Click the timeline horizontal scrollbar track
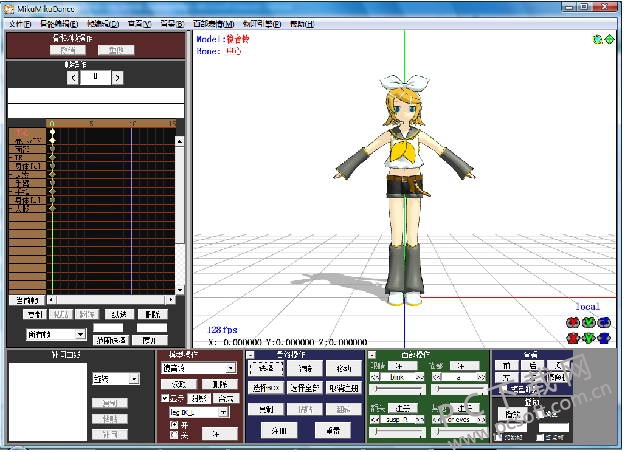 tap(111, 299)
